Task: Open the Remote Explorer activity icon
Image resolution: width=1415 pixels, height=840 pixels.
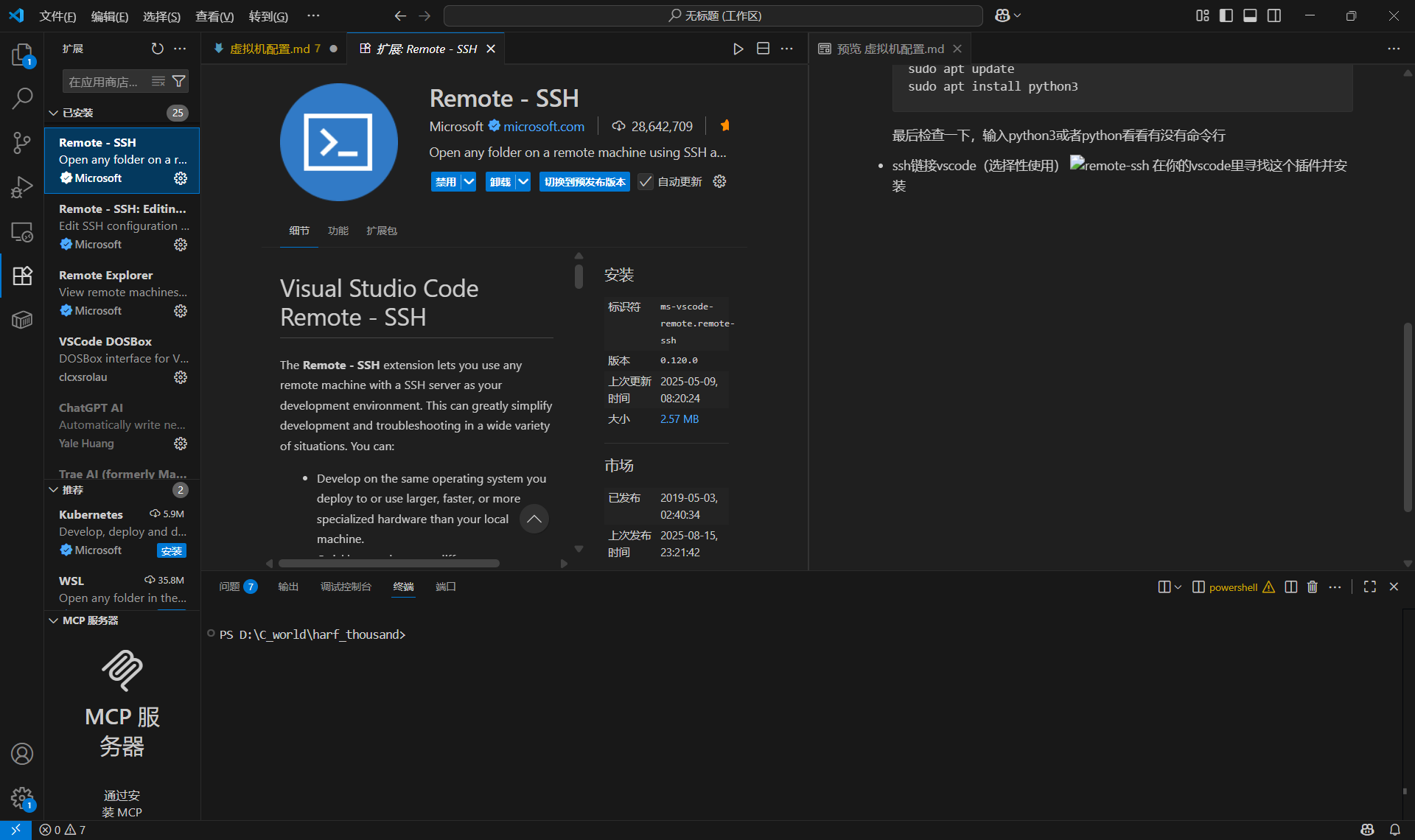Action: [x=22, y=232]
